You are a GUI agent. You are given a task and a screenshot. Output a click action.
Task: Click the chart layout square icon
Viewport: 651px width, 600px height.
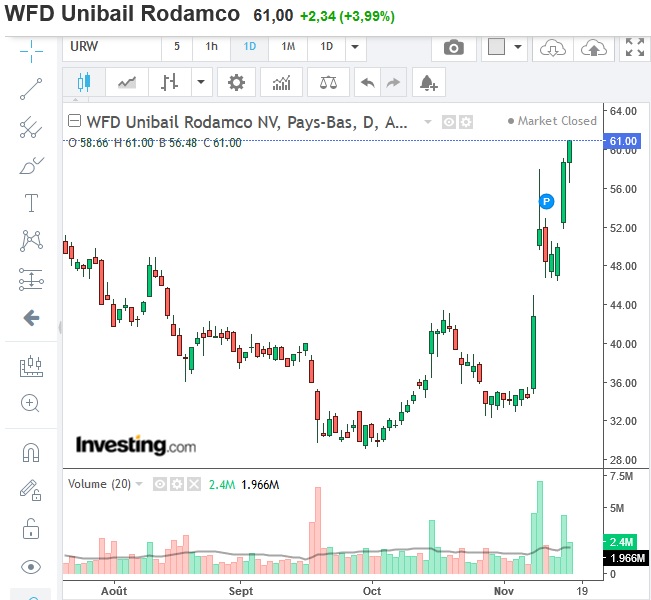[496, 47]
